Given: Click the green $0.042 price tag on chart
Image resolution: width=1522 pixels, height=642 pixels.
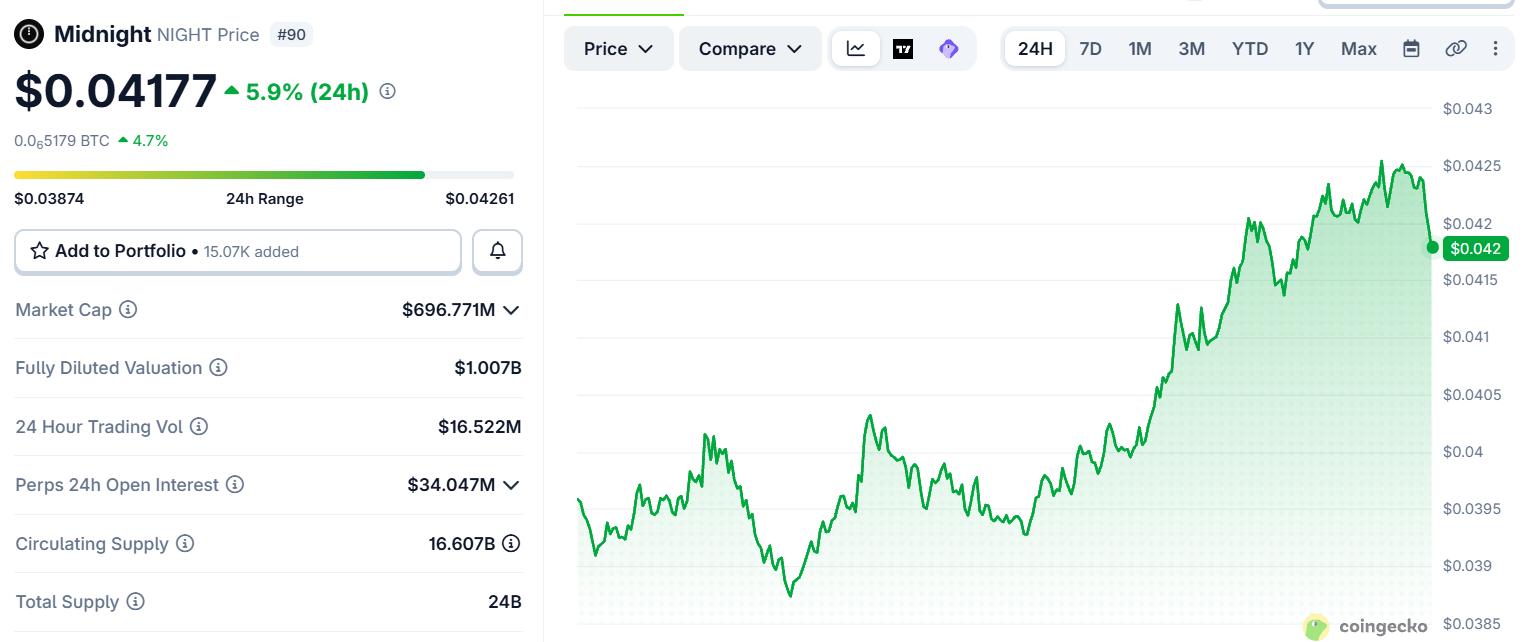Looking at the screenshot, I should pos(1476,248).
